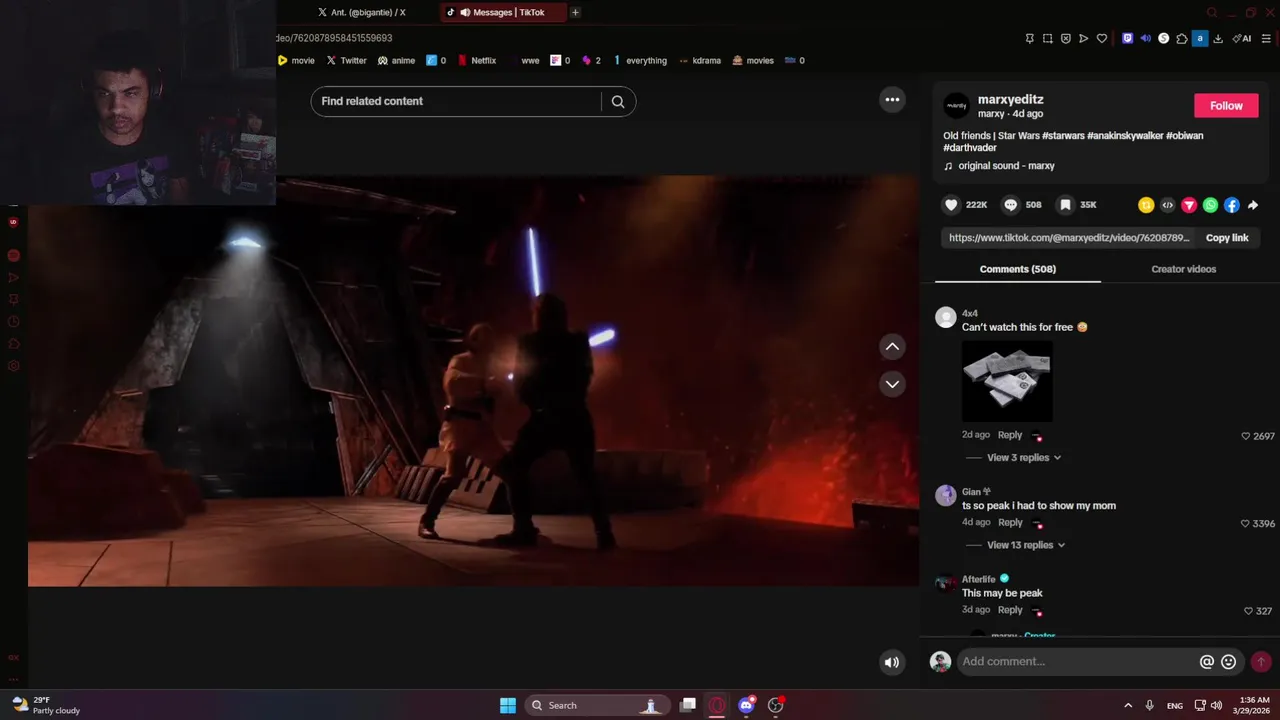Copy the TikTok video link
This screenshot has height=720, width=1280.
click(x=1227, y=238)
